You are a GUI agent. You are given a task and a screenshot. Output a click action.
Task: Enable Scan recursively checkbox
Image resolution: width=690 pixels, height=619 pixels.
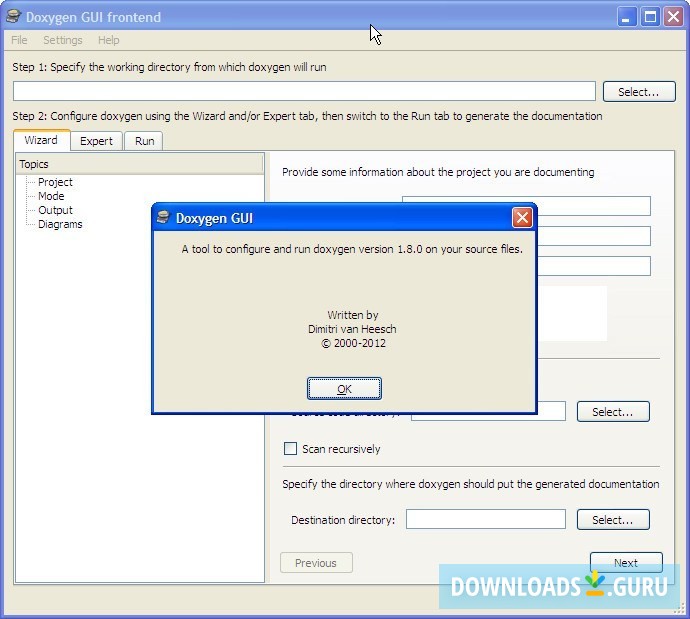290,449
